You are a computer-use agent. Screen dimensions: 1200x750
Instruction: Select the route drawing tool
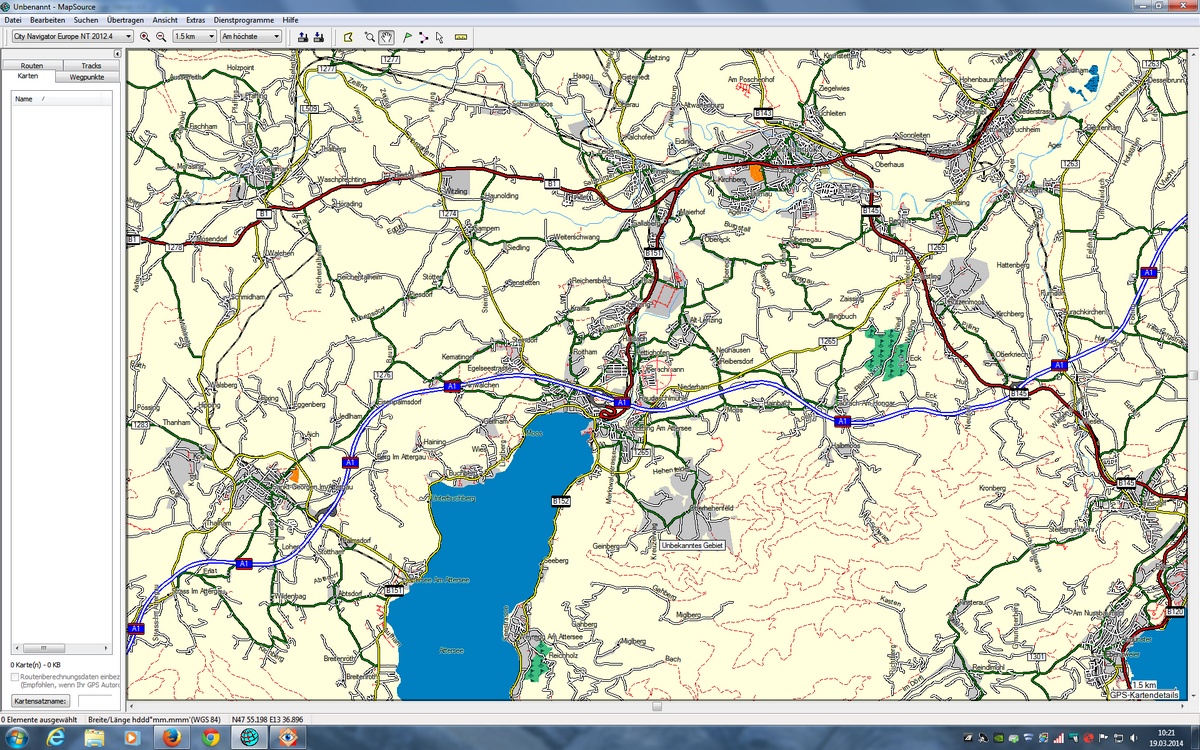(423, 36)
